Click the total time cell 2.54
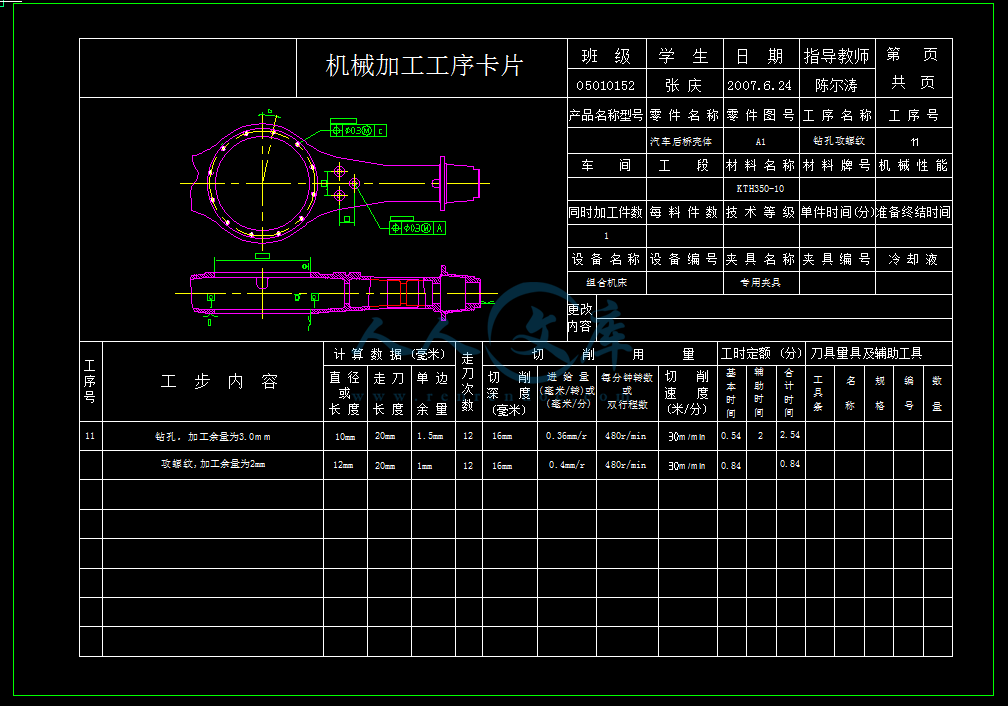 (790, 435)
